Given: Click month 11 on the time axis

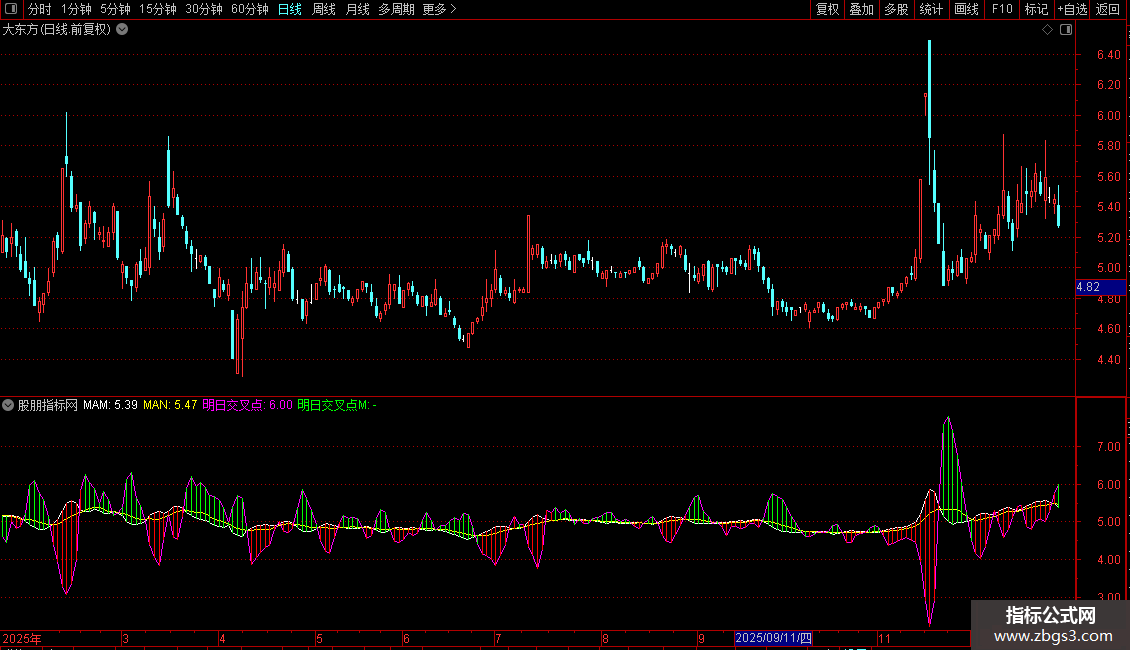Looking at the screenshot, I should point(884,638).
